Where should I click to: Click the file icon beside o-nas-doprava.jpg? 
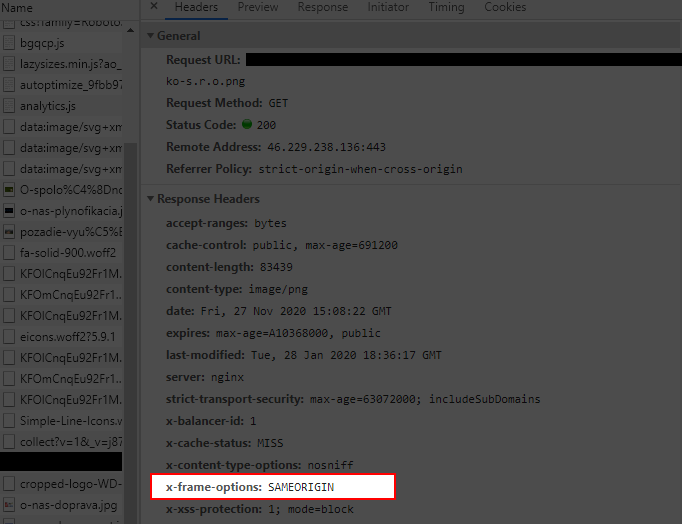9,505
